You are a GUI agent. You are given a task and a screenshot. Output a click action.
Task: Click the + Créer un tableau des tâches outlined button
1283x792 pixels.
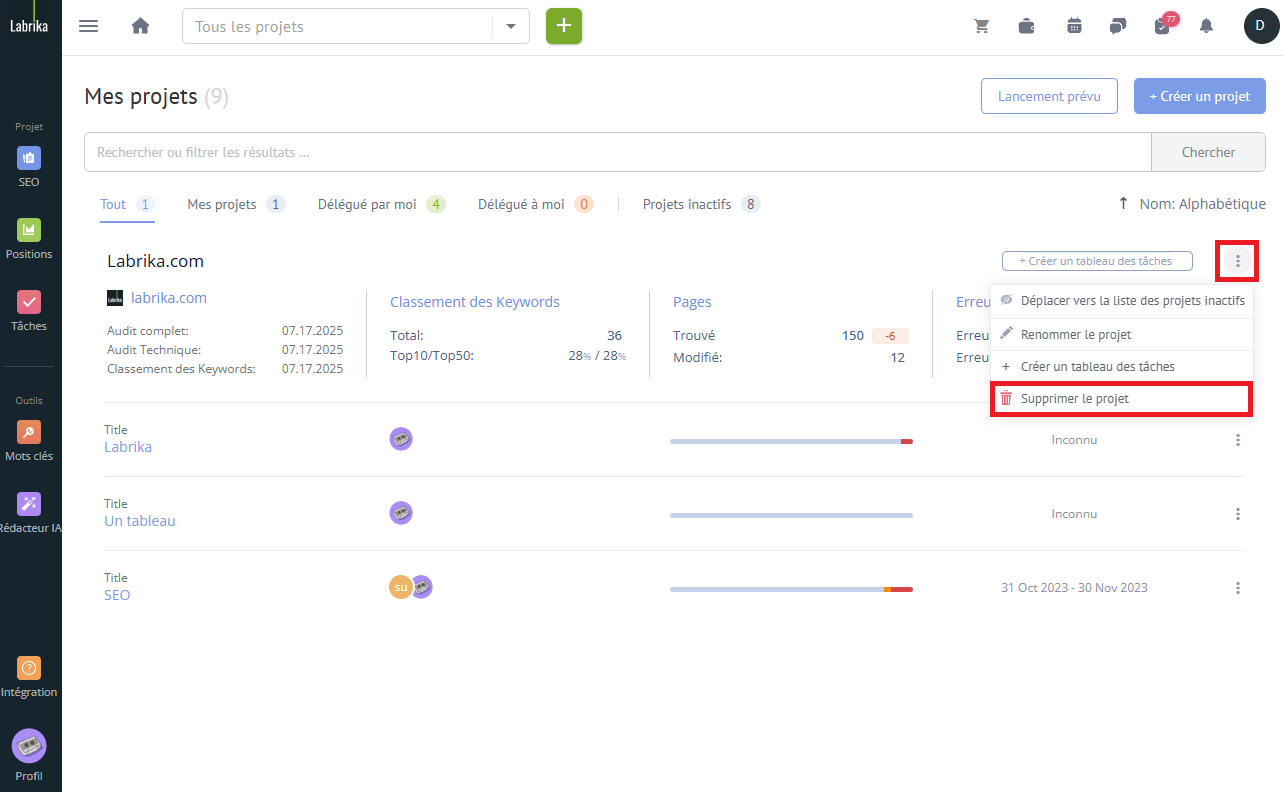coord(1097,260)
